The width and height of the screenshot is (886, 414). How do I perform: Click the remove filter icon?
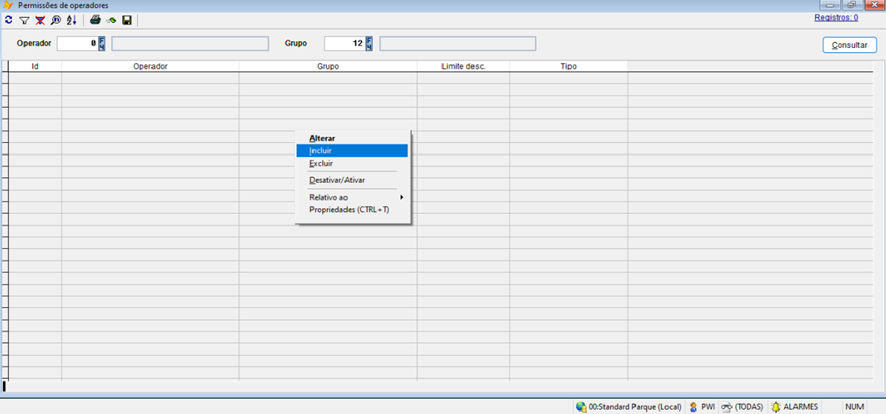click(40, 20)
